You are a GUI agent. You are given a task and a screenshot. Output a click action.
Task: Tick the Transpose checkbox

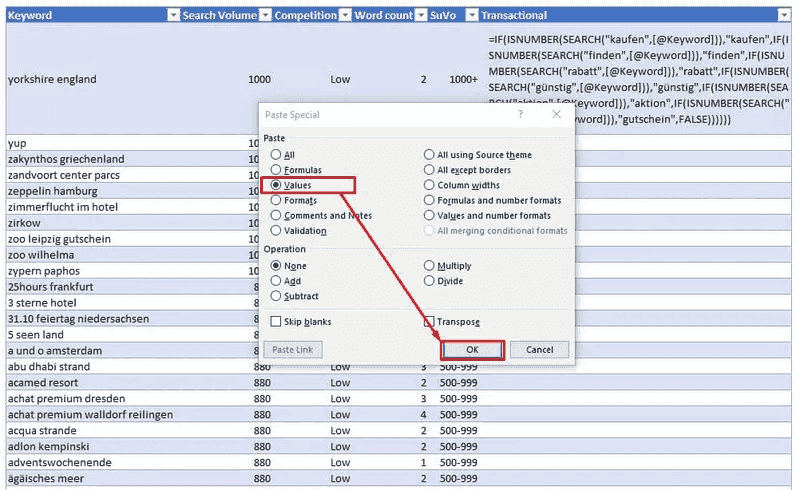coord(429,322)
